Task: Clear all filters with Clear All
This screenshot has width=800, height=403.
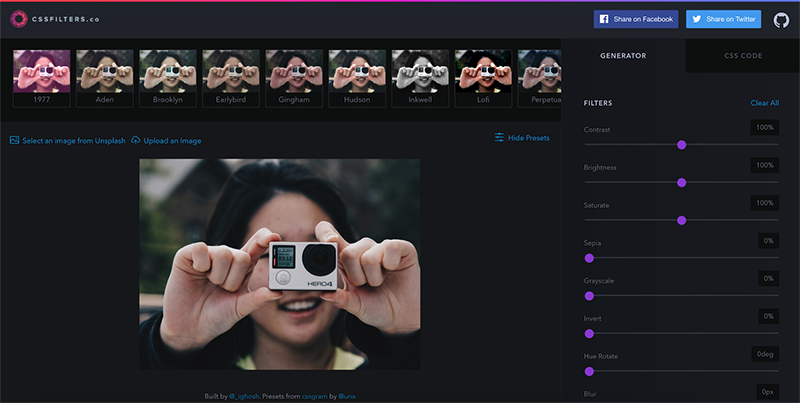Action: click(764, 103)
